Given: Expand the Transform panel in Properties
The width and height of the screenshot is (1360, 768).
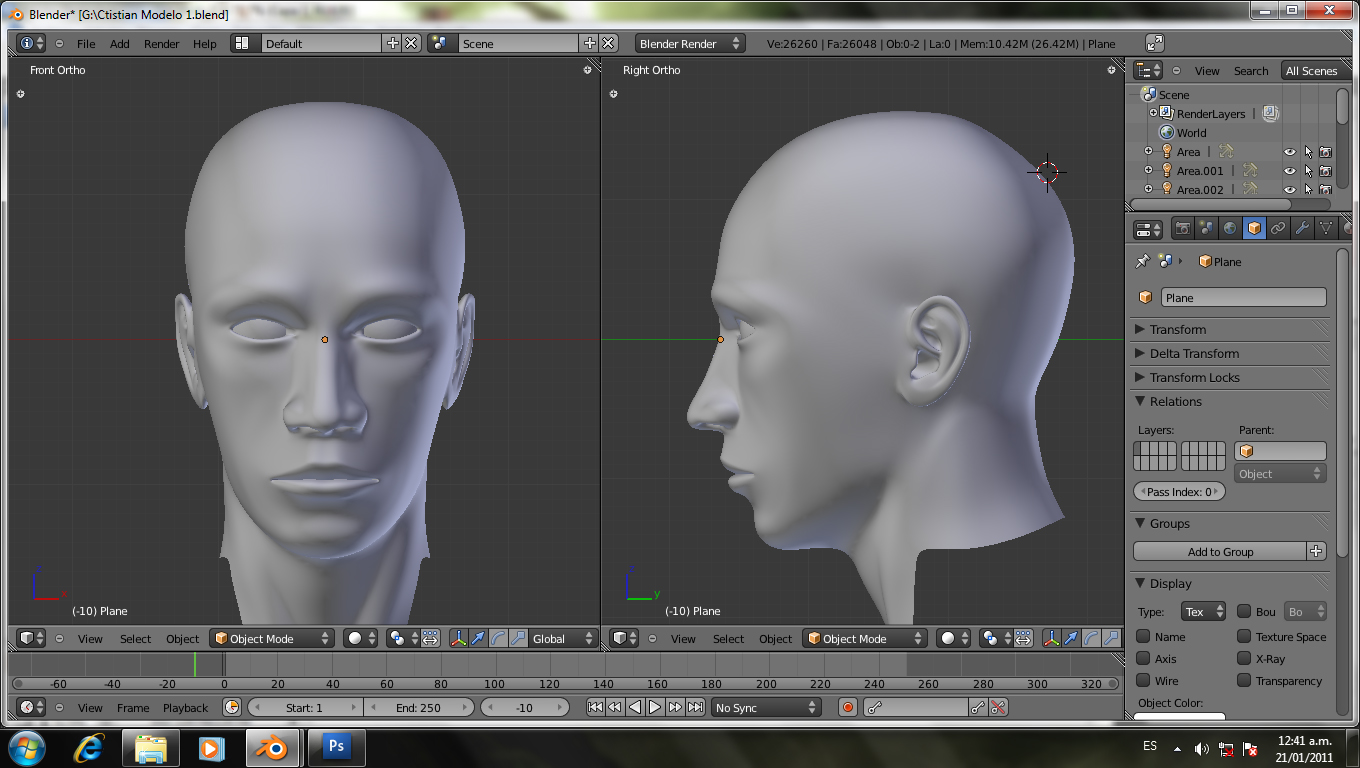Looking at the screenshot, I should coord(1178,330).
